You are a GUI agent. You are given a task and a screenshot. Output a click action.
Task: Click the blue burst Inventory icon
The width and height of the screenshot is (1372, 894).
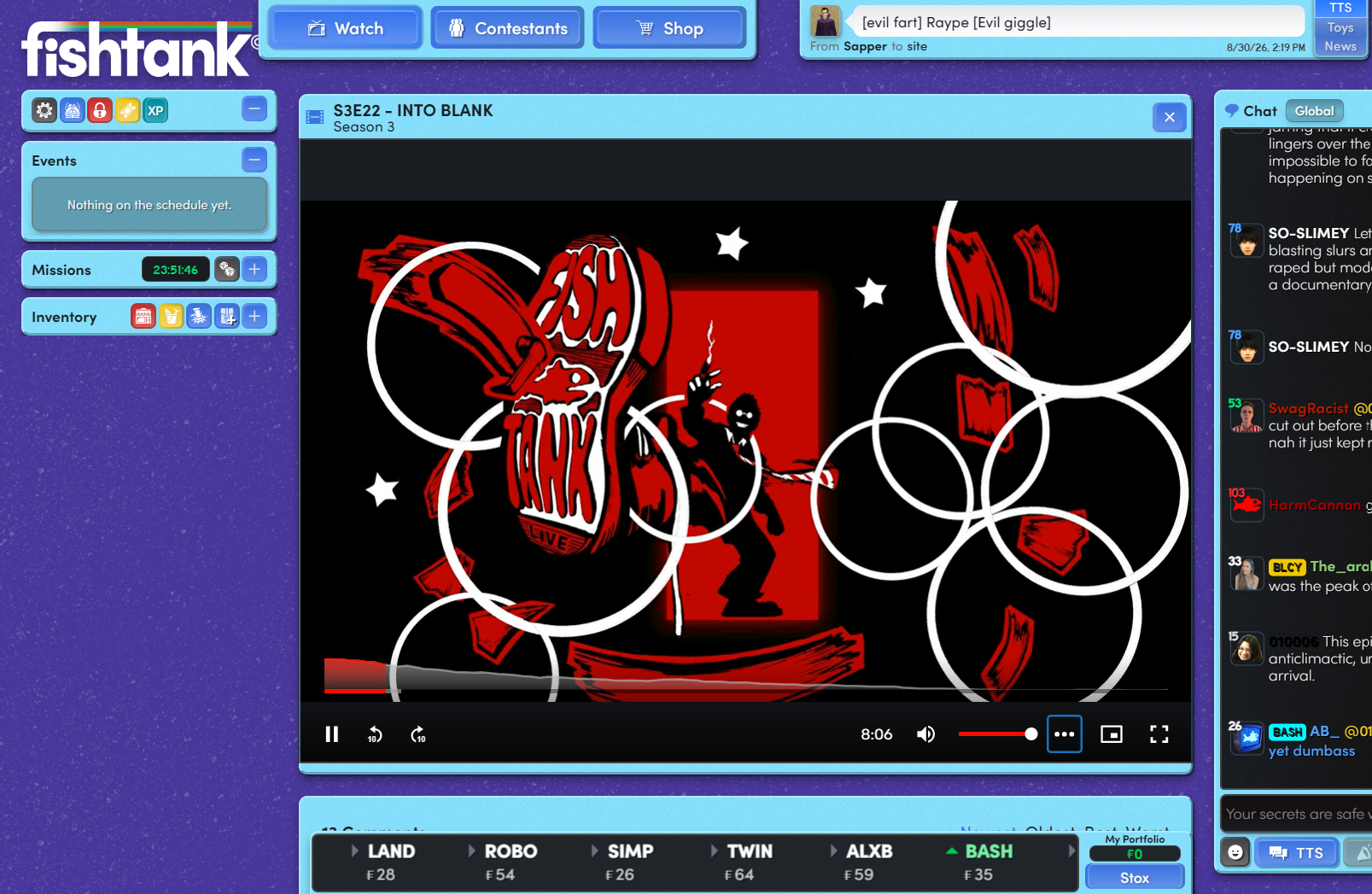pos(199,317)
